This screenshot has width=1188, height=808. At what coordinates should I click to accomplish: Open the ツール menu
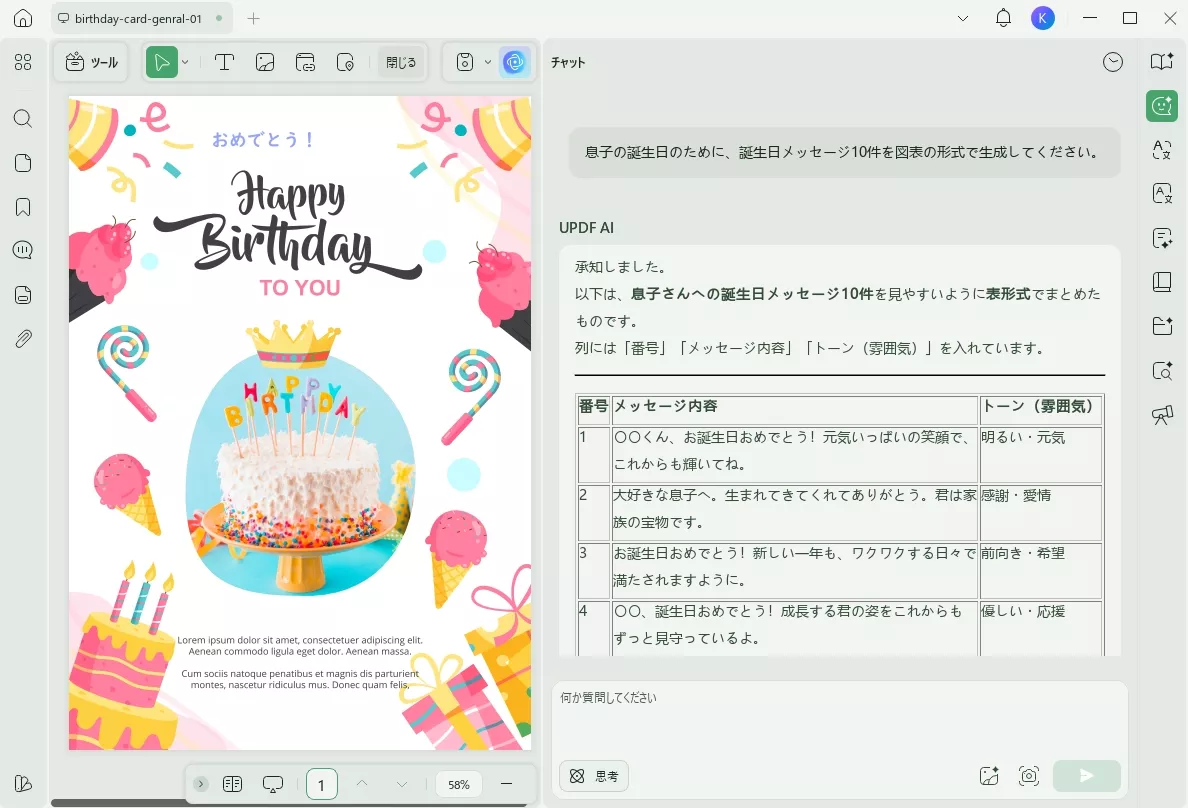click(91, 62)
